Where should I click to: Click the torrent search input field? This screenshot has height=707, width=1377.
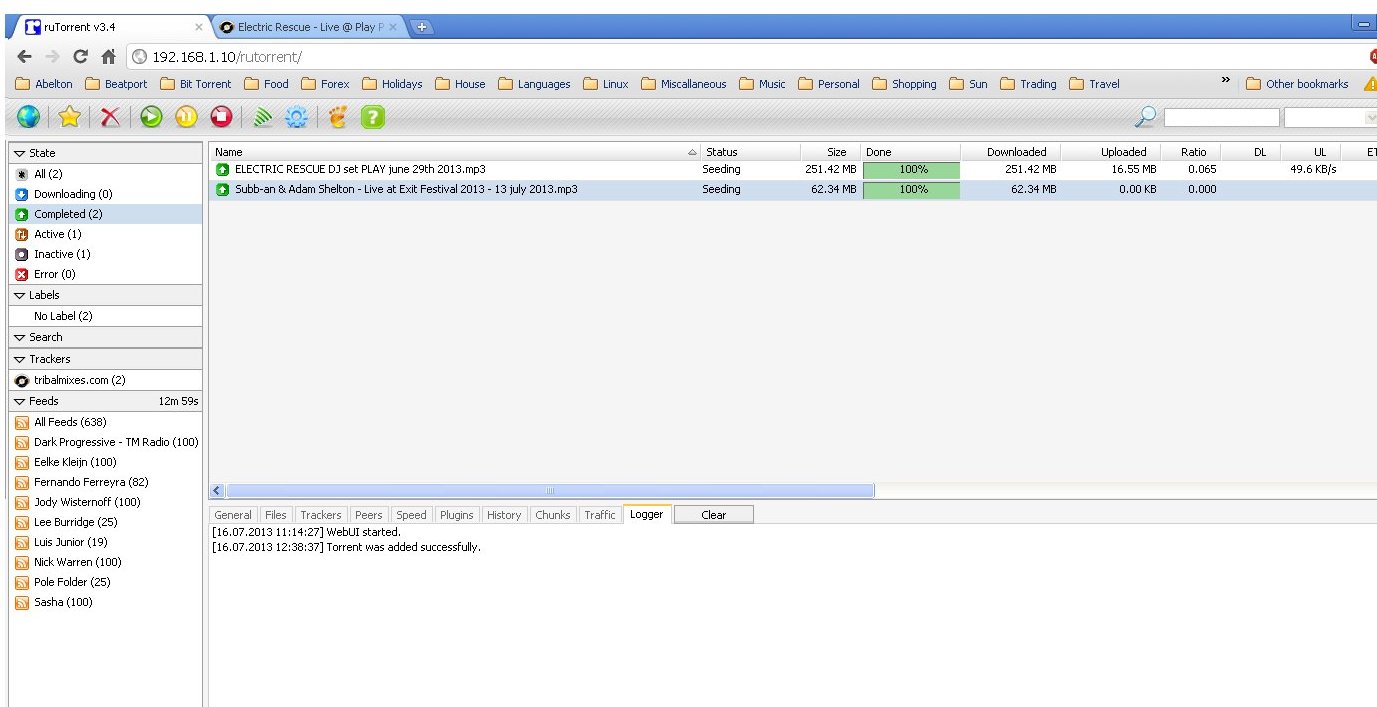pyautogui.click(x=1221, y=118)
